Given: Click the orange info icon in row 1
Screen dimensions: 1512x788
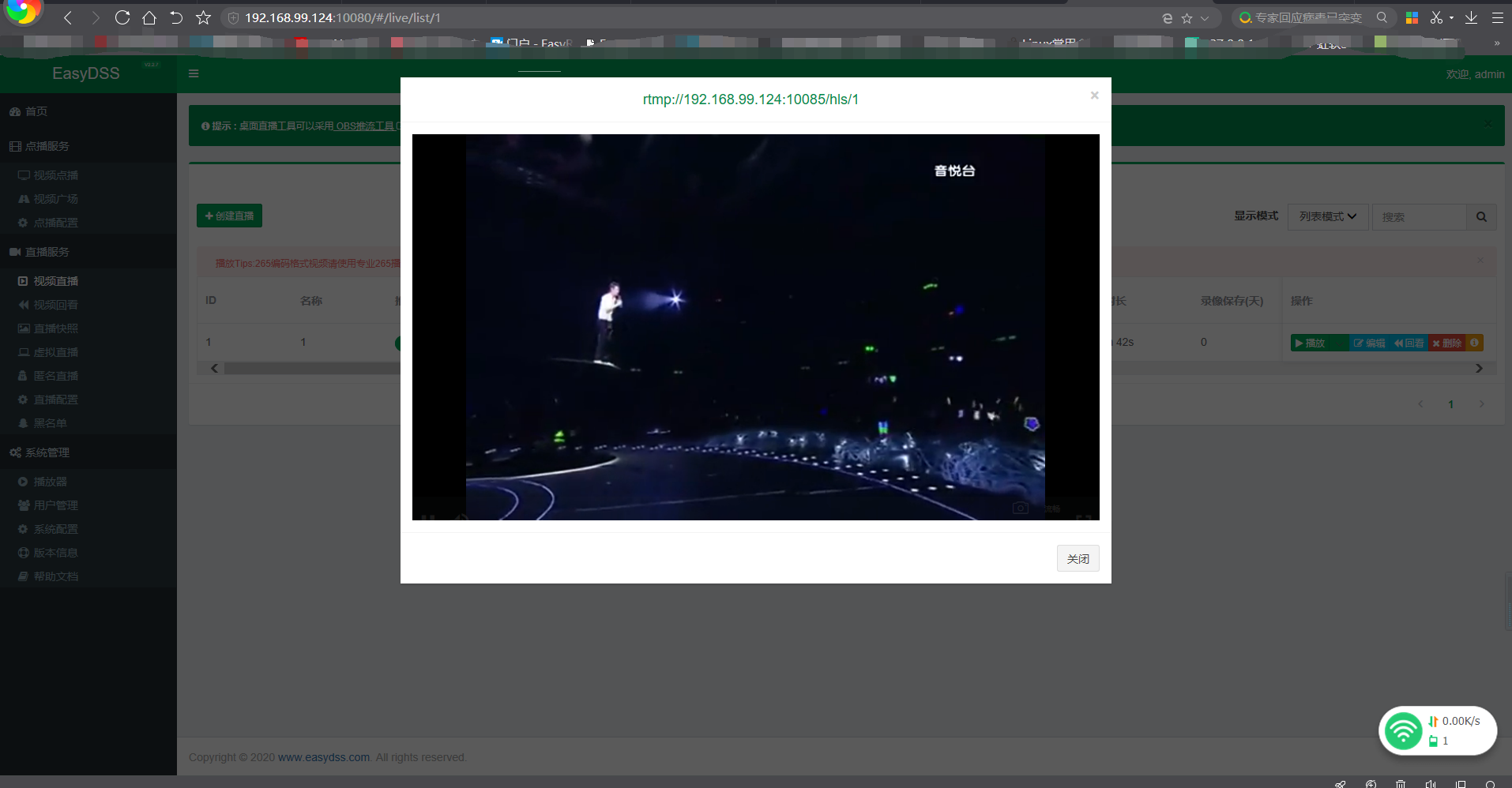Looking at the screenshot, I should (x=1474, y=343).
